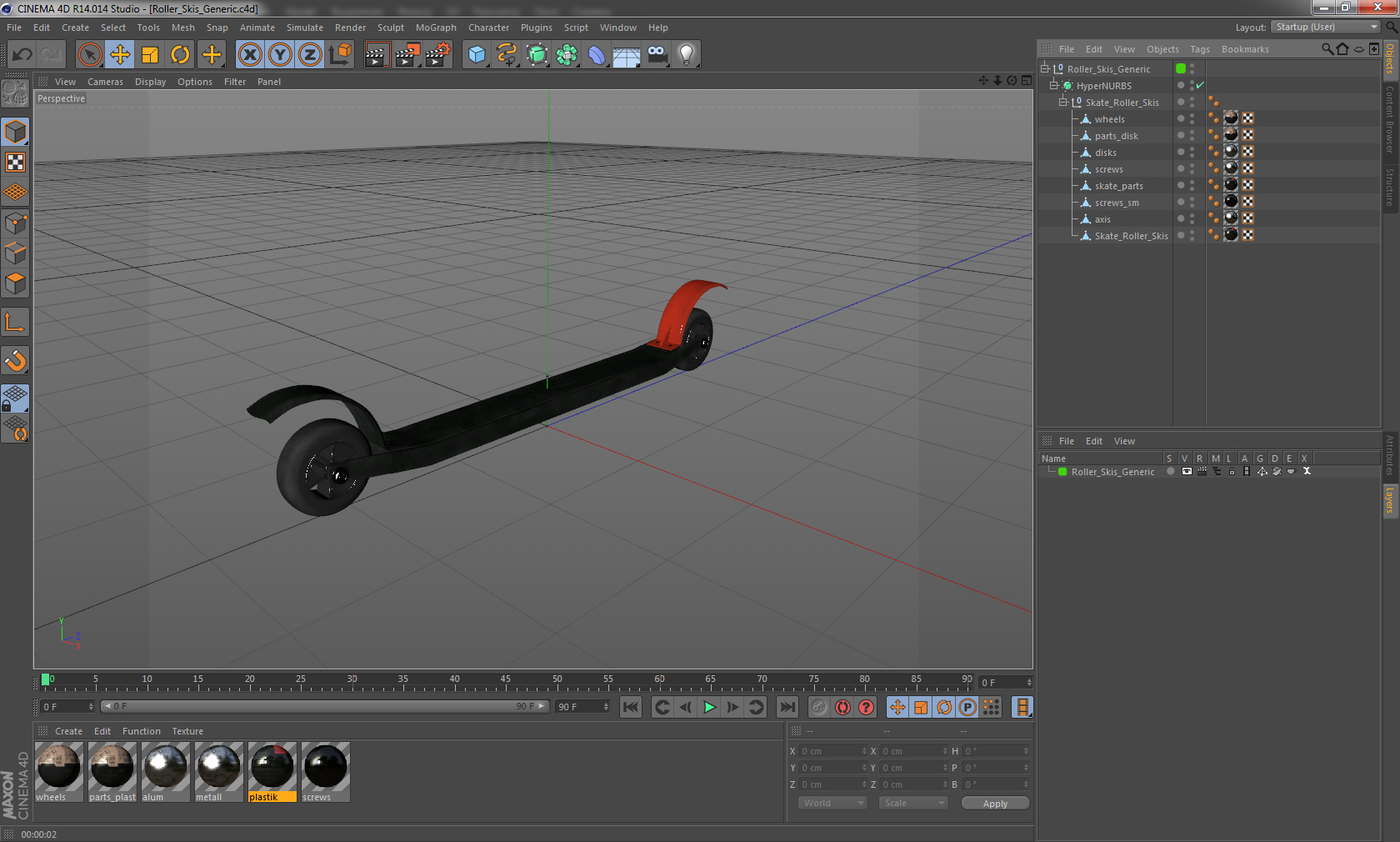Open Object Manager Tags menu

[x=1200, y=49]
